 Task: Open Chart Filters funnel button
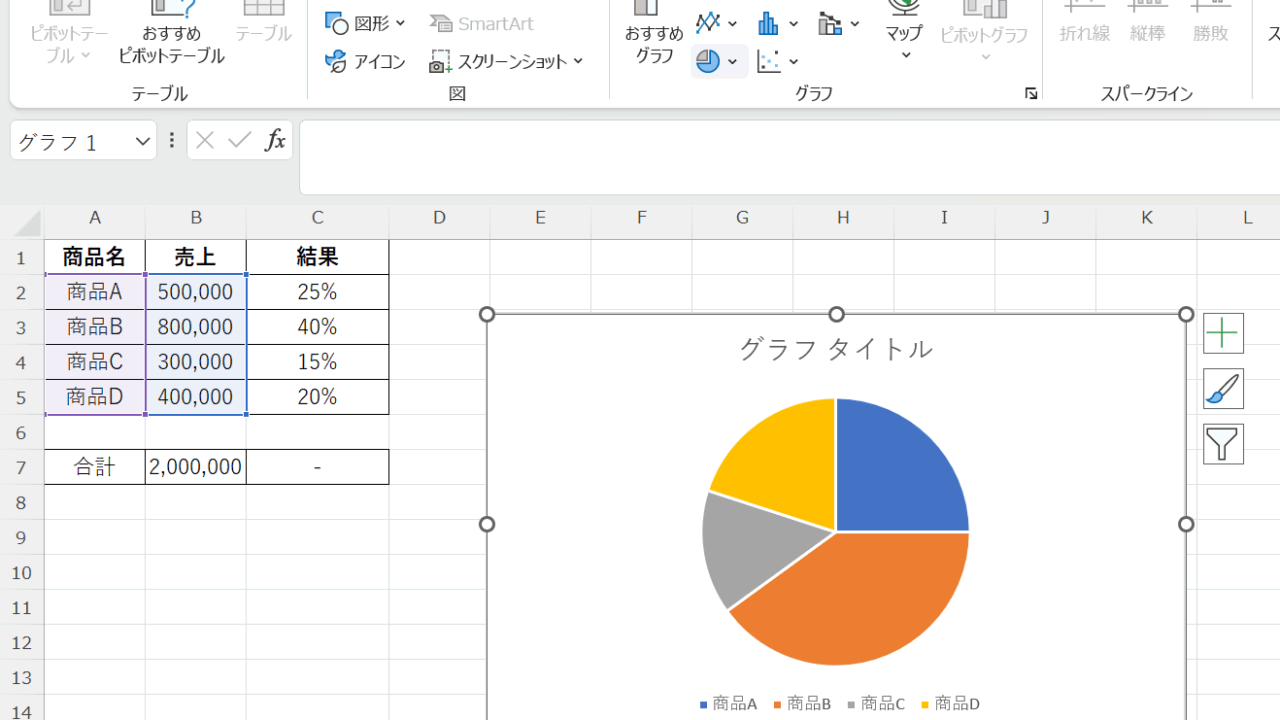tap(1223, 444)
